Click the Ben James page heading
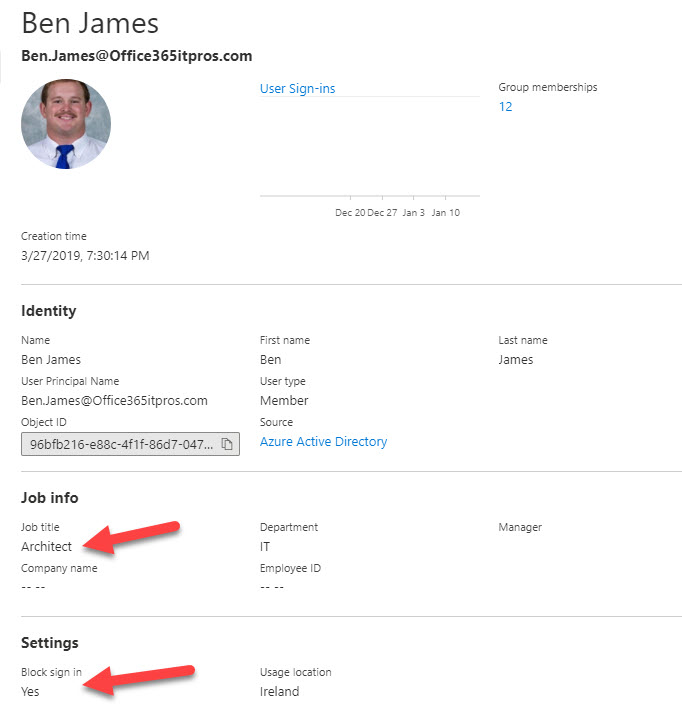The image size is (682, 711). [x=90, y=23]
